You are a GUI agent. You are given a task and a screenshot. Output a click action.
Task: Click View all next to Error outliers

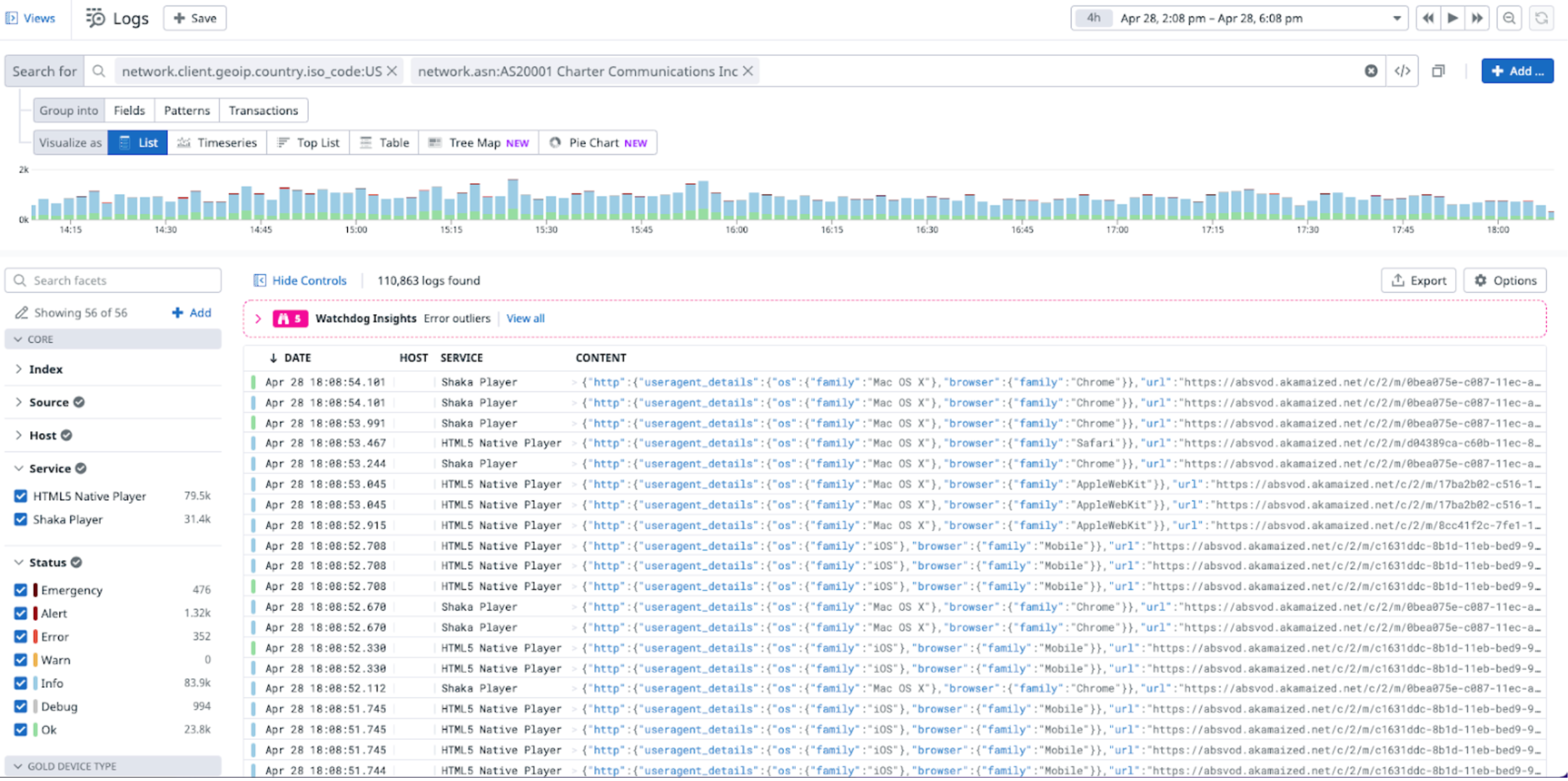coord(524,318)
